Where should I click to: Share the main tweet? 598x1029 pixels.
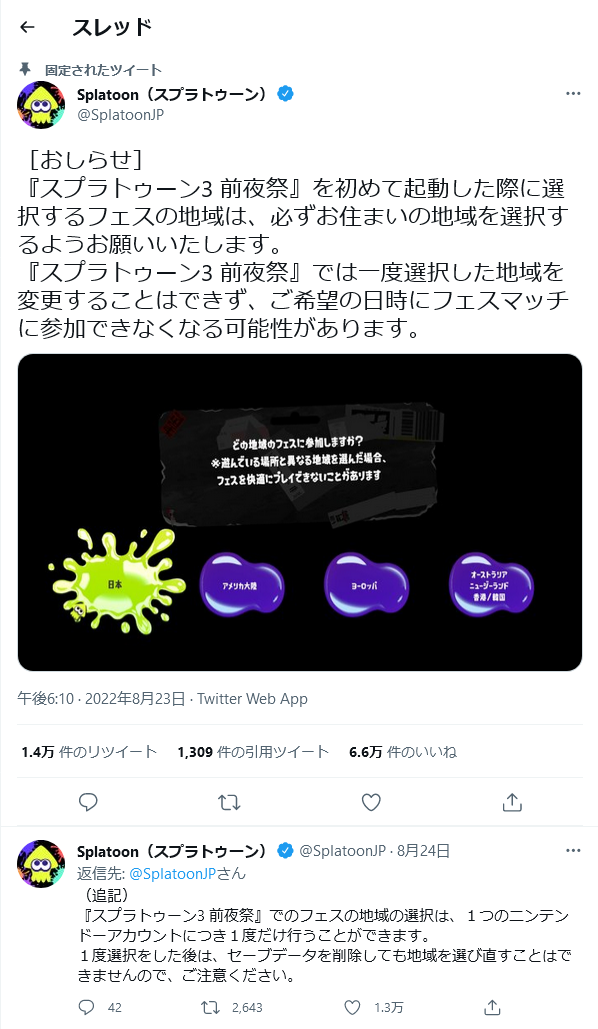tap(512, 802)
